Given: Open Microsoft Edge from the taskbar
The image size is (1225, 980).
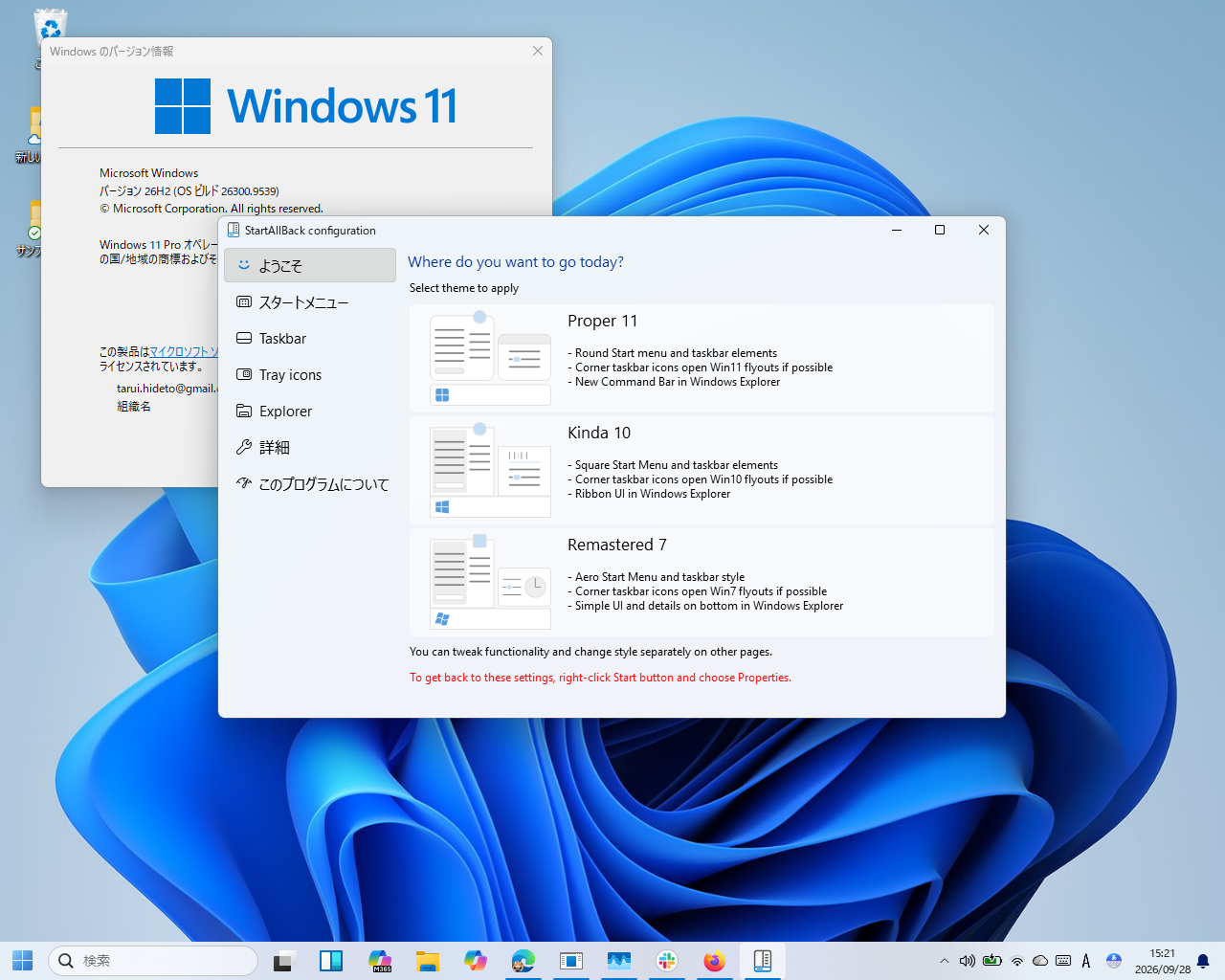Looking at the screenshot, I should click(523, 961).
